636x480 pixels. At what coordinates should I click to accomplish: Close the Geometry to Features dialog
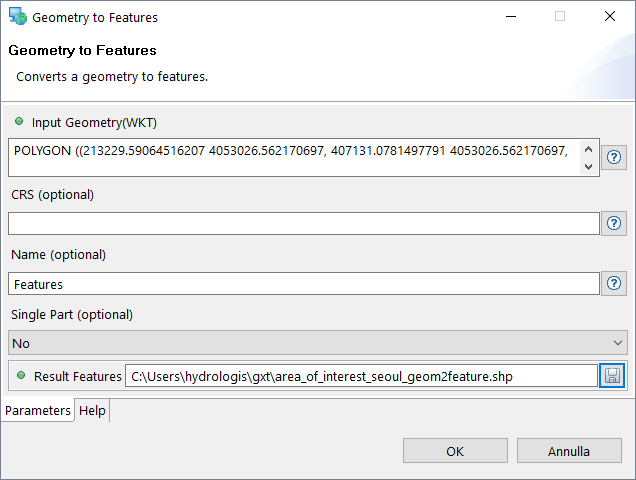point(610,17)
